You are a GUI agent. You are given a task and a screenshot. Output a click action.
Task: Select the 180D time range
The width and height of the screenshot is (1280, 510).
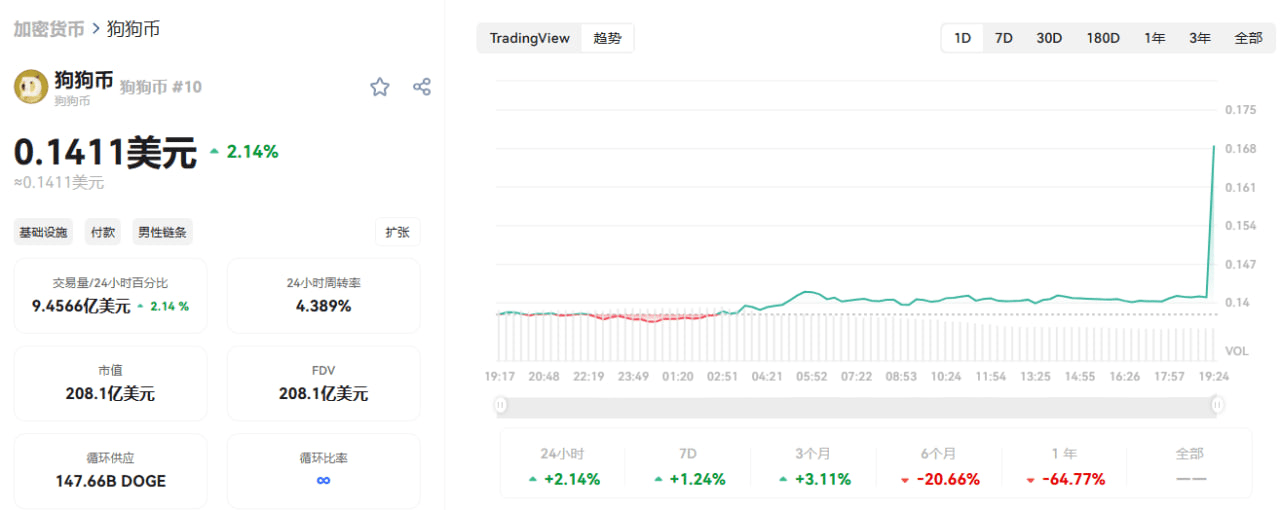(1103, 38)
